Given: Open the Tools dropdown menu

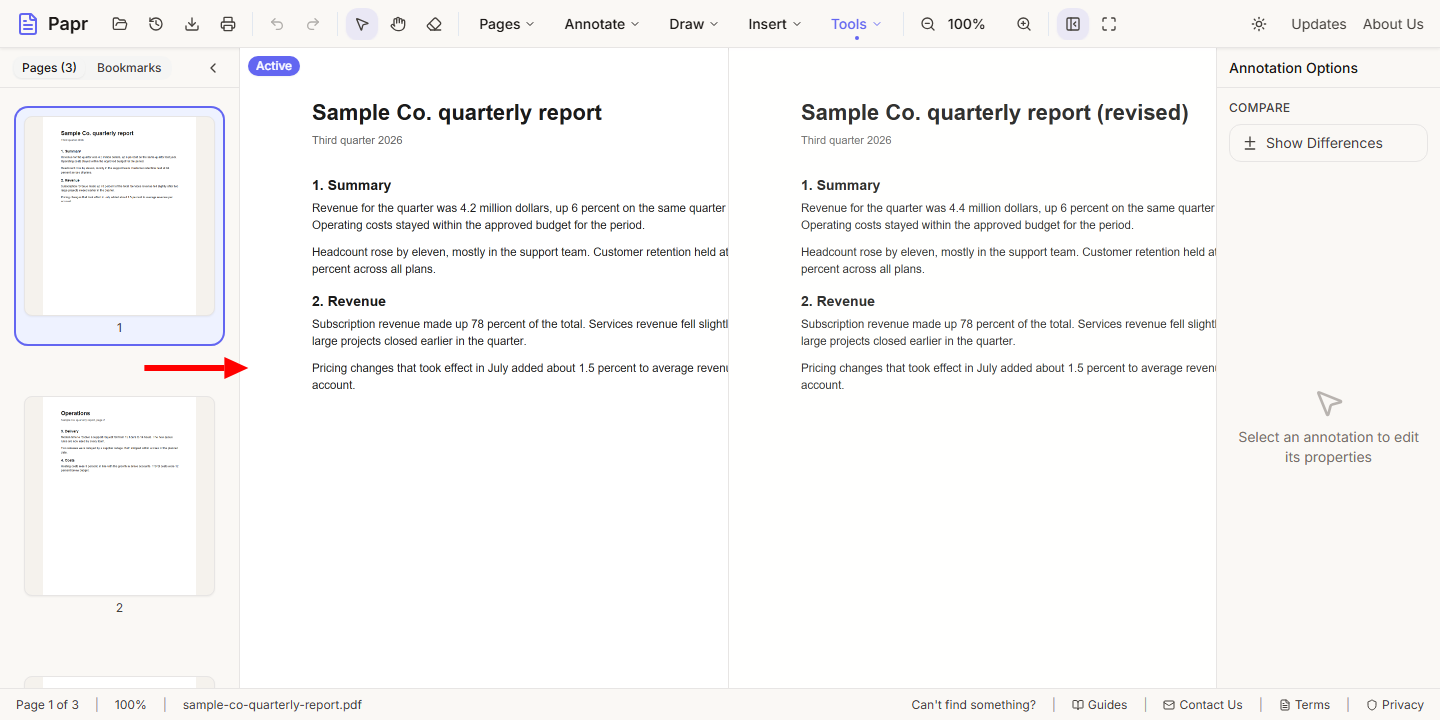Looking at the screenshot, I should [857, 24].
